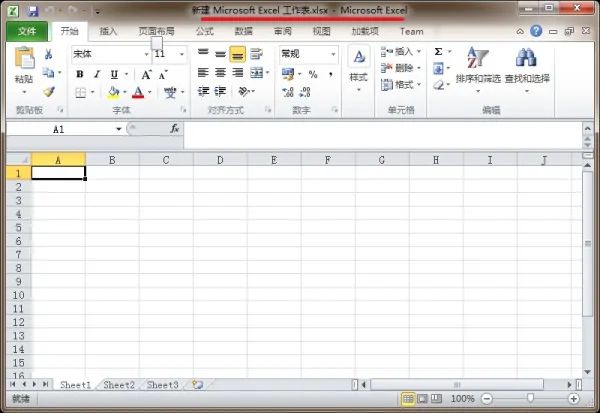Viewport: 600px width, 413px height.
Task: Open the 文件 File tab
Action: [x=27, y=31]
